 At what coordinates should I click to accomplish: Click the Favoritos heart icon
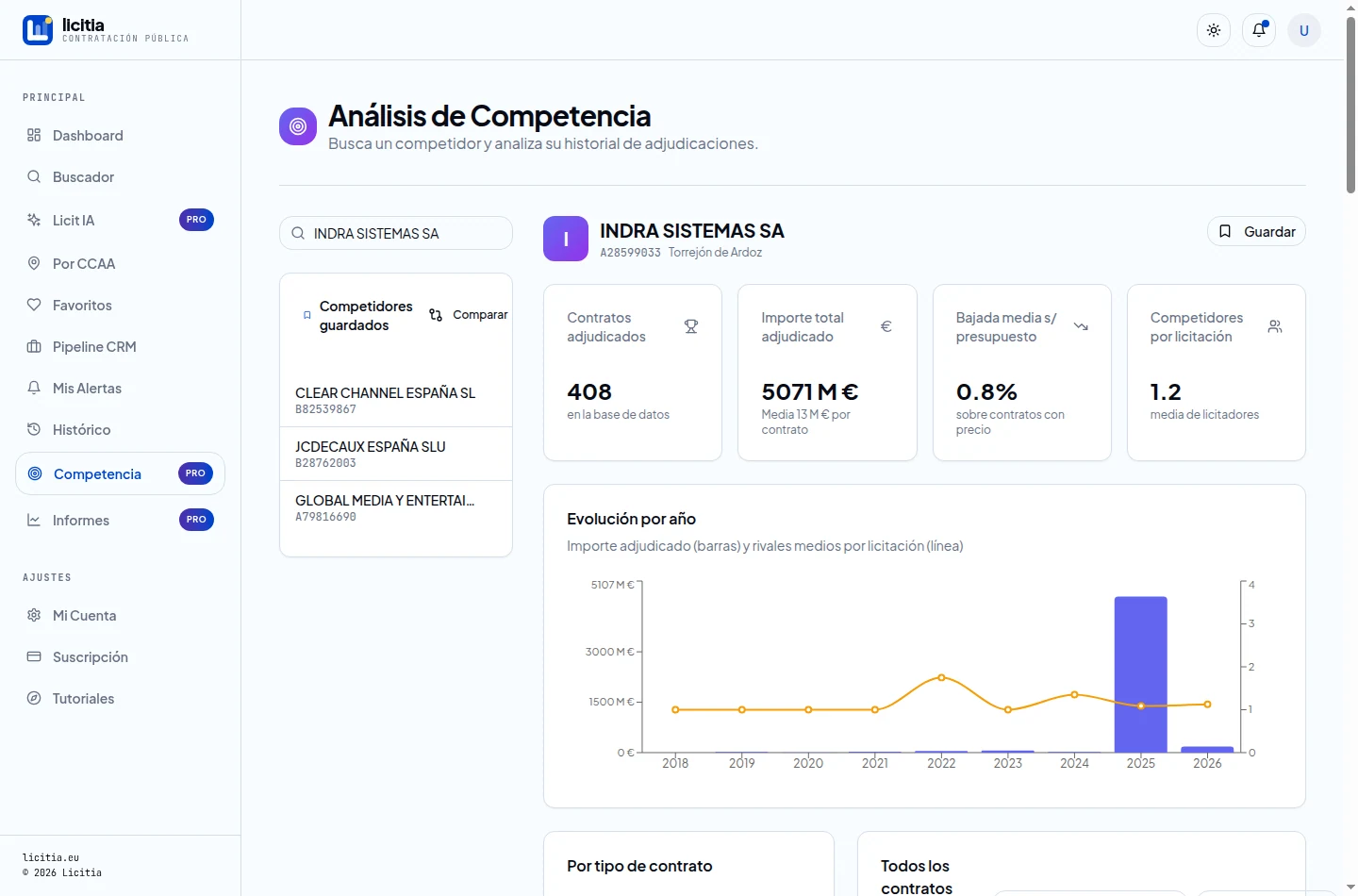(x=34, y=305)
